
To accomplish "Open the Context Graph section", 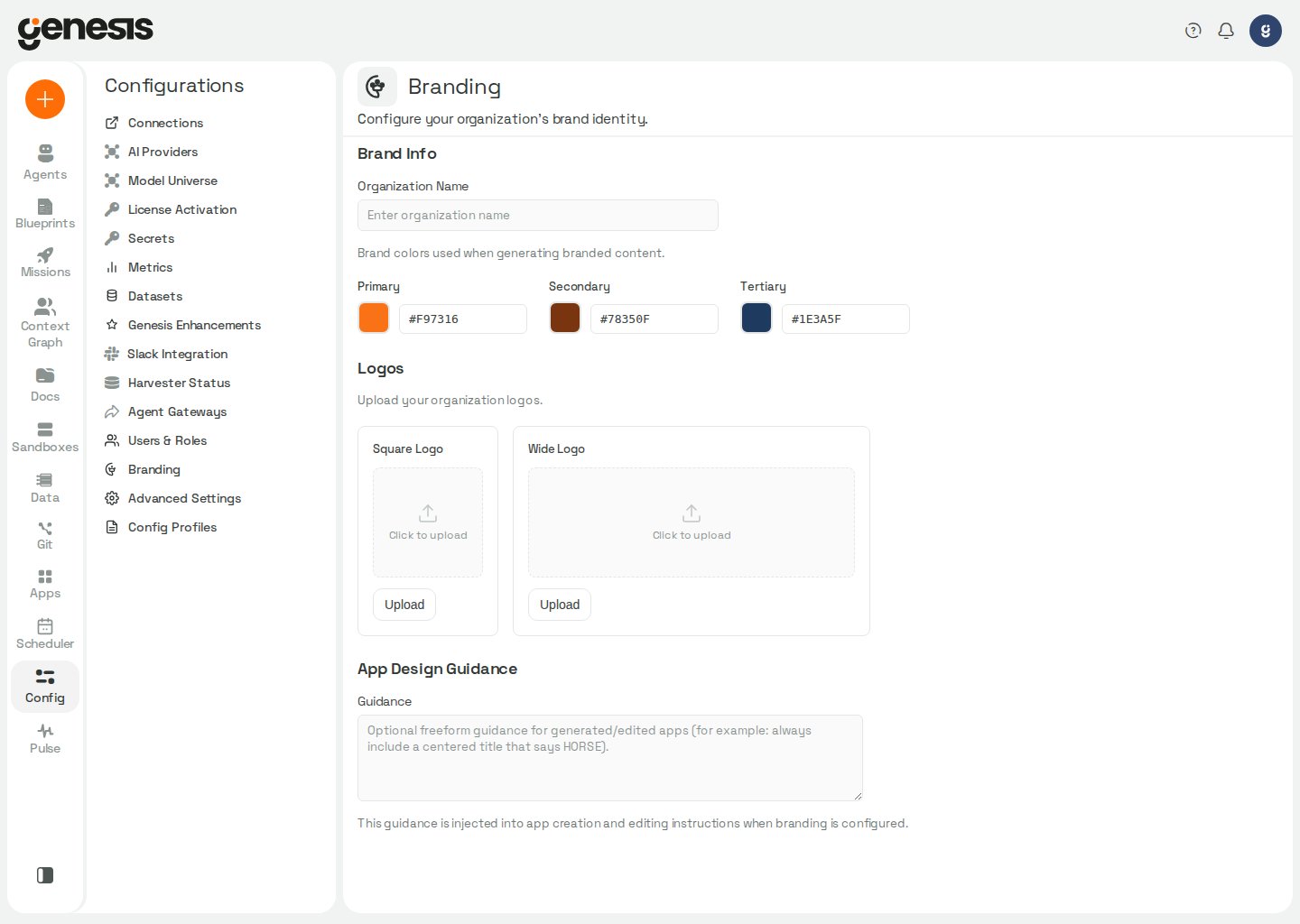I will point(45,323).
